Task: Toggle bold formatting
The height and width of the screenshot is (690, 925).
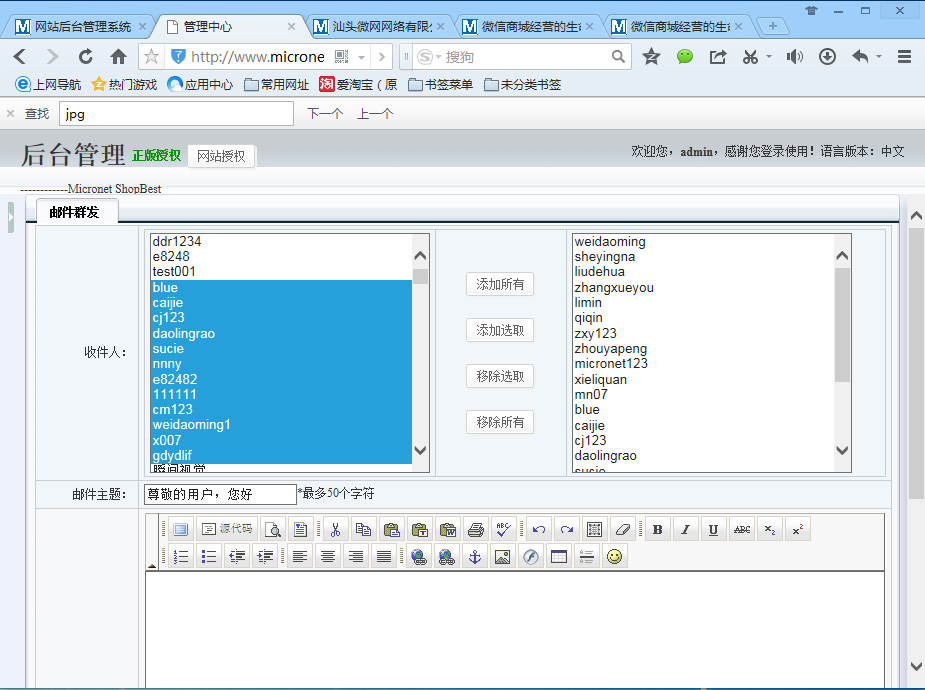Action: (x=658, y=529)
